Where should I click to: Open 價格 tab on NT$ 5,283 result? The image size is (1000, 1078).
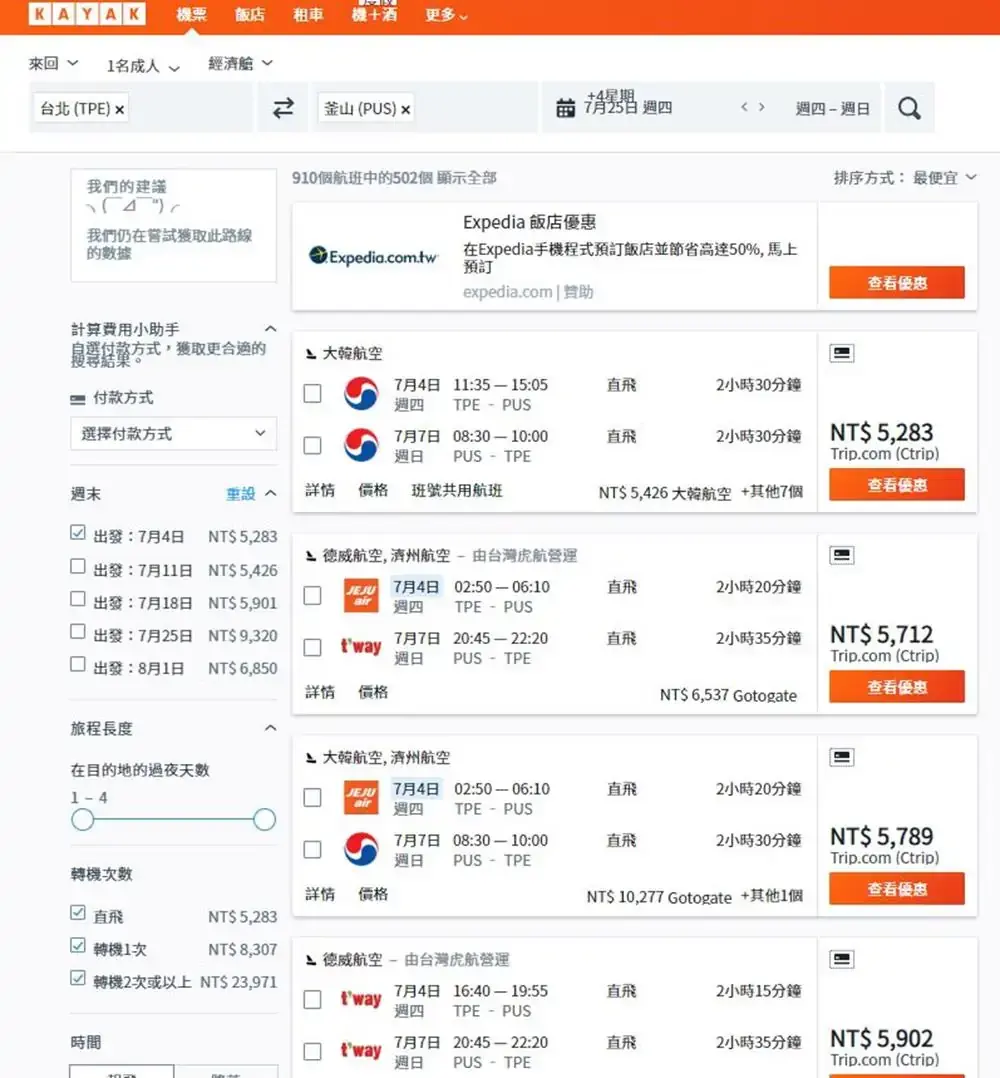(373, 490)
